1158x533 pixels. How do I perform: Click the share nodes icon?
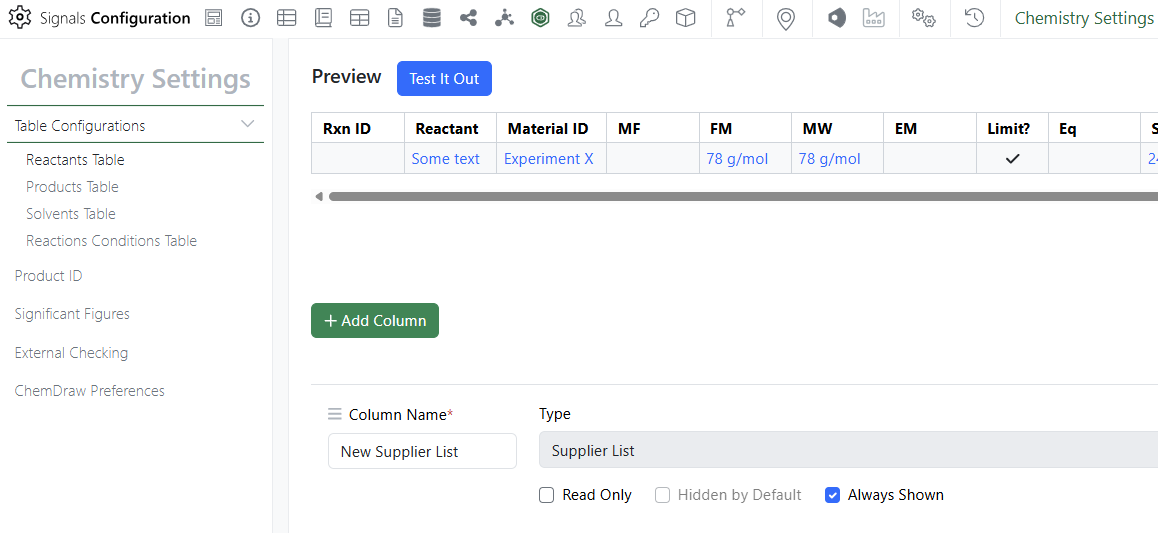(x=468, y=18)
